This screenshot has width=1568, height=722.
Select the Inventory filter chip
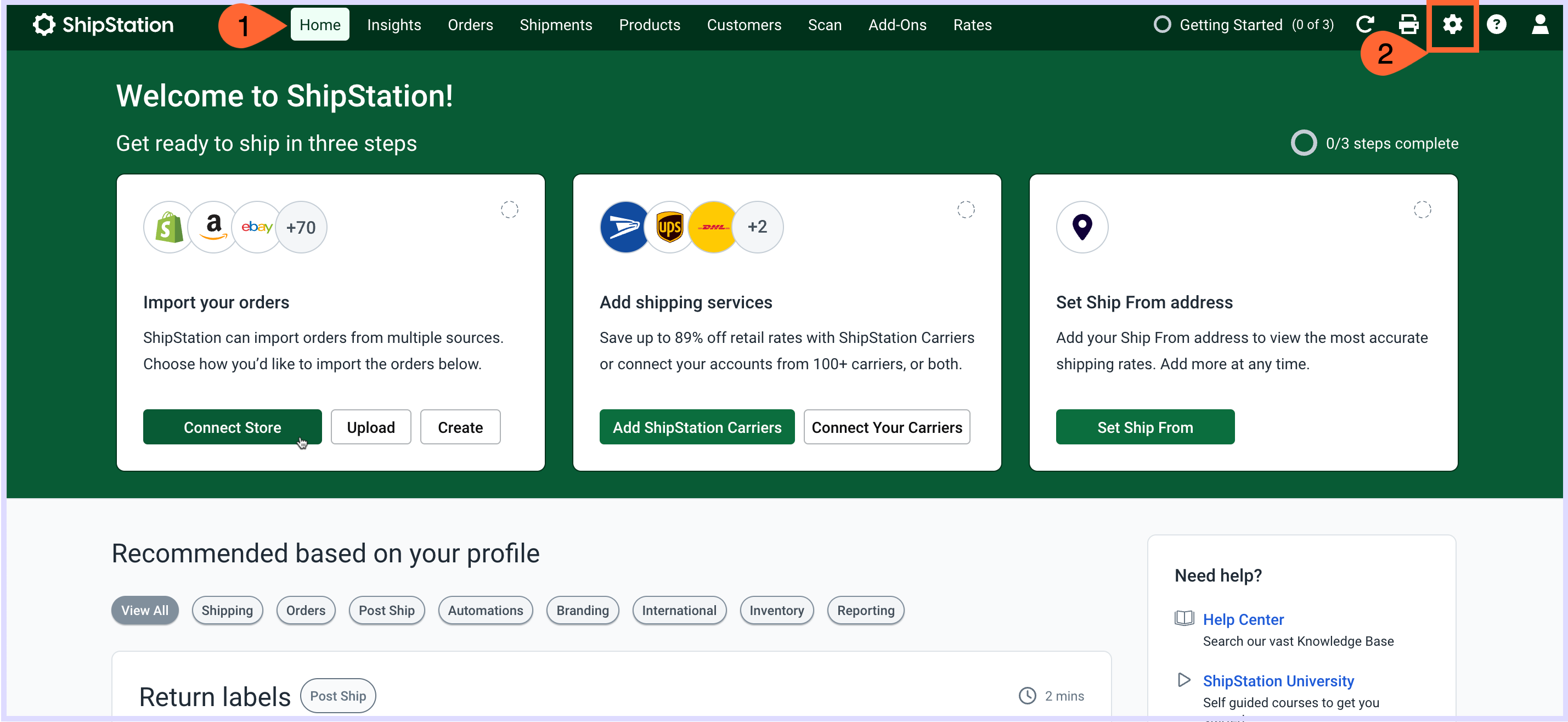tap(777, 610)
